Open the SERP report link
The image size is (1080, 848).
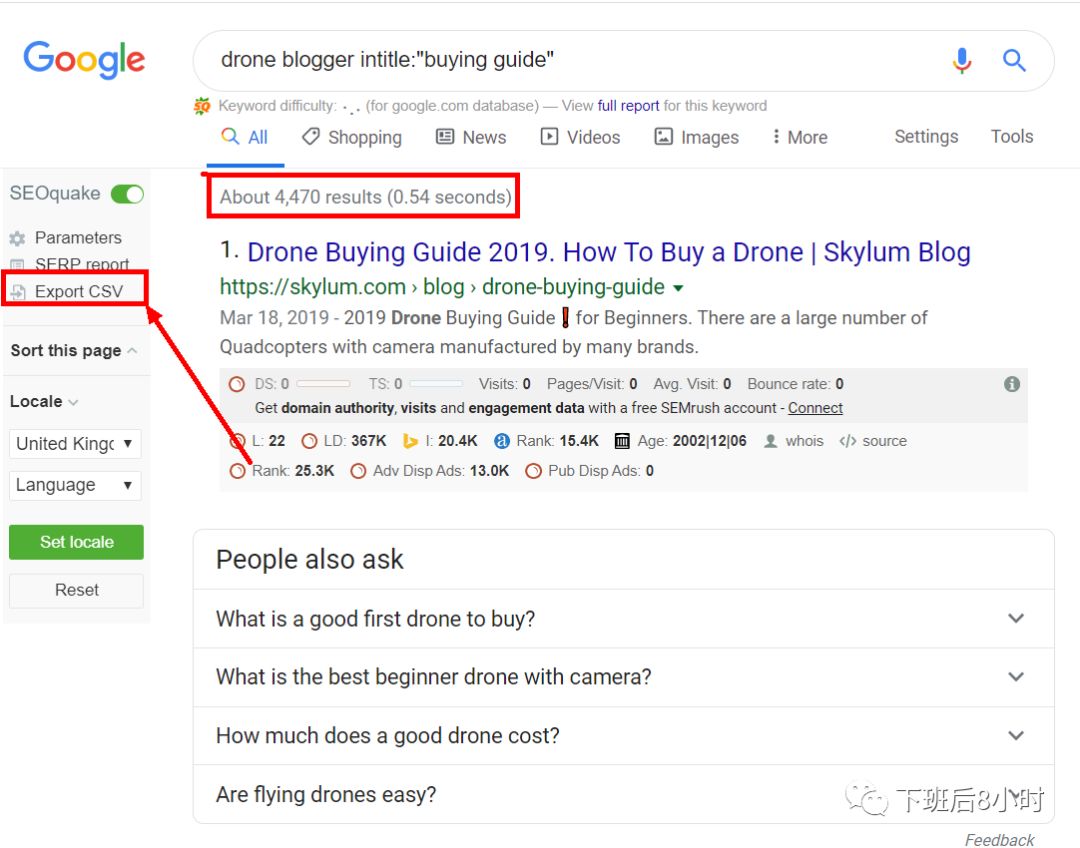[x=82, y=265]
